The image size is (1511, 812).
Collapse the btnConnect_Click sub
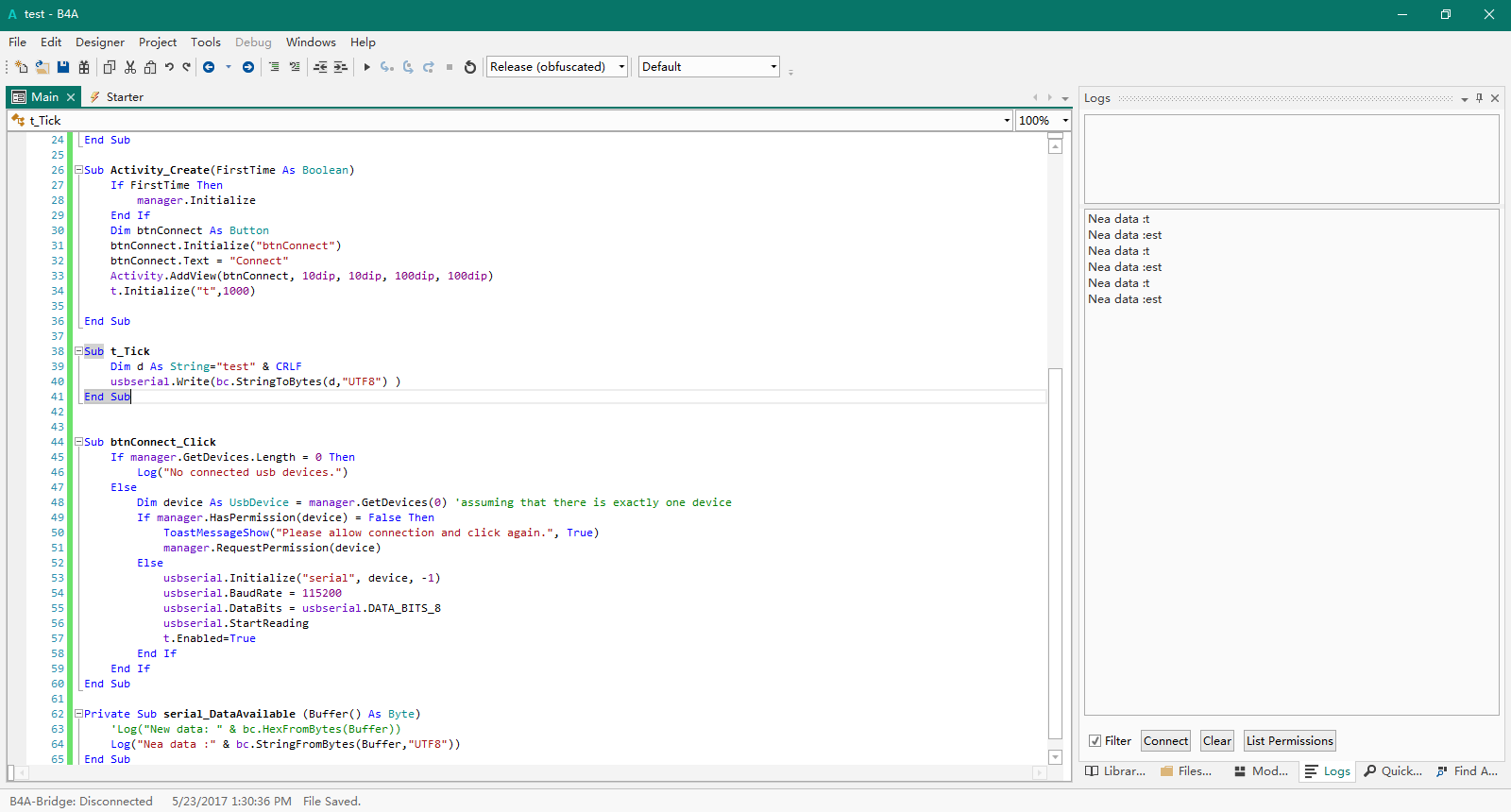(x=79, y=442)
